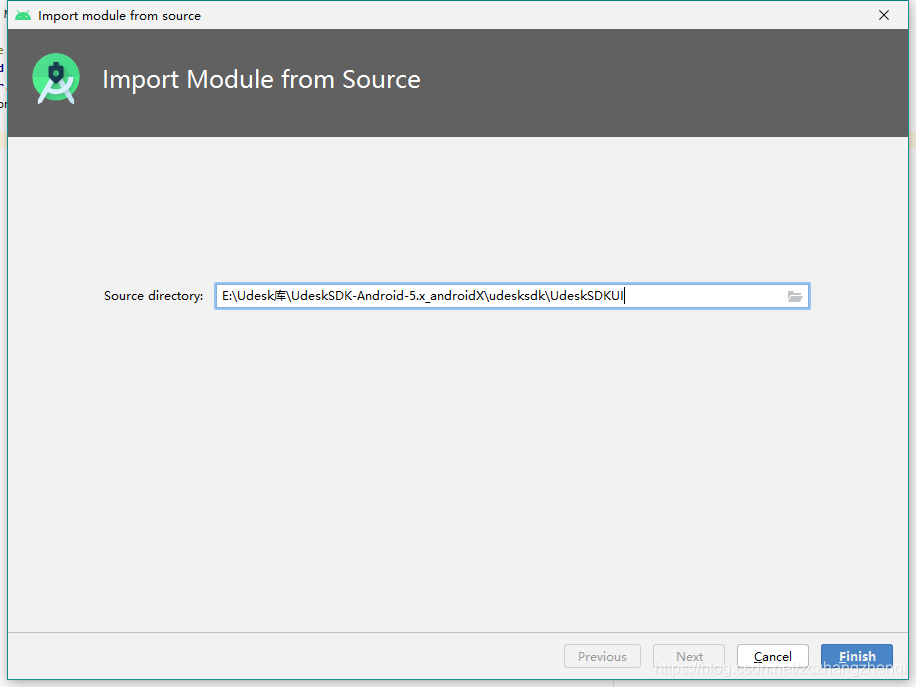The width and height of the screenshot is (916, 687).
Task: Click the disabled Previous button
Action: click(602, 657)
